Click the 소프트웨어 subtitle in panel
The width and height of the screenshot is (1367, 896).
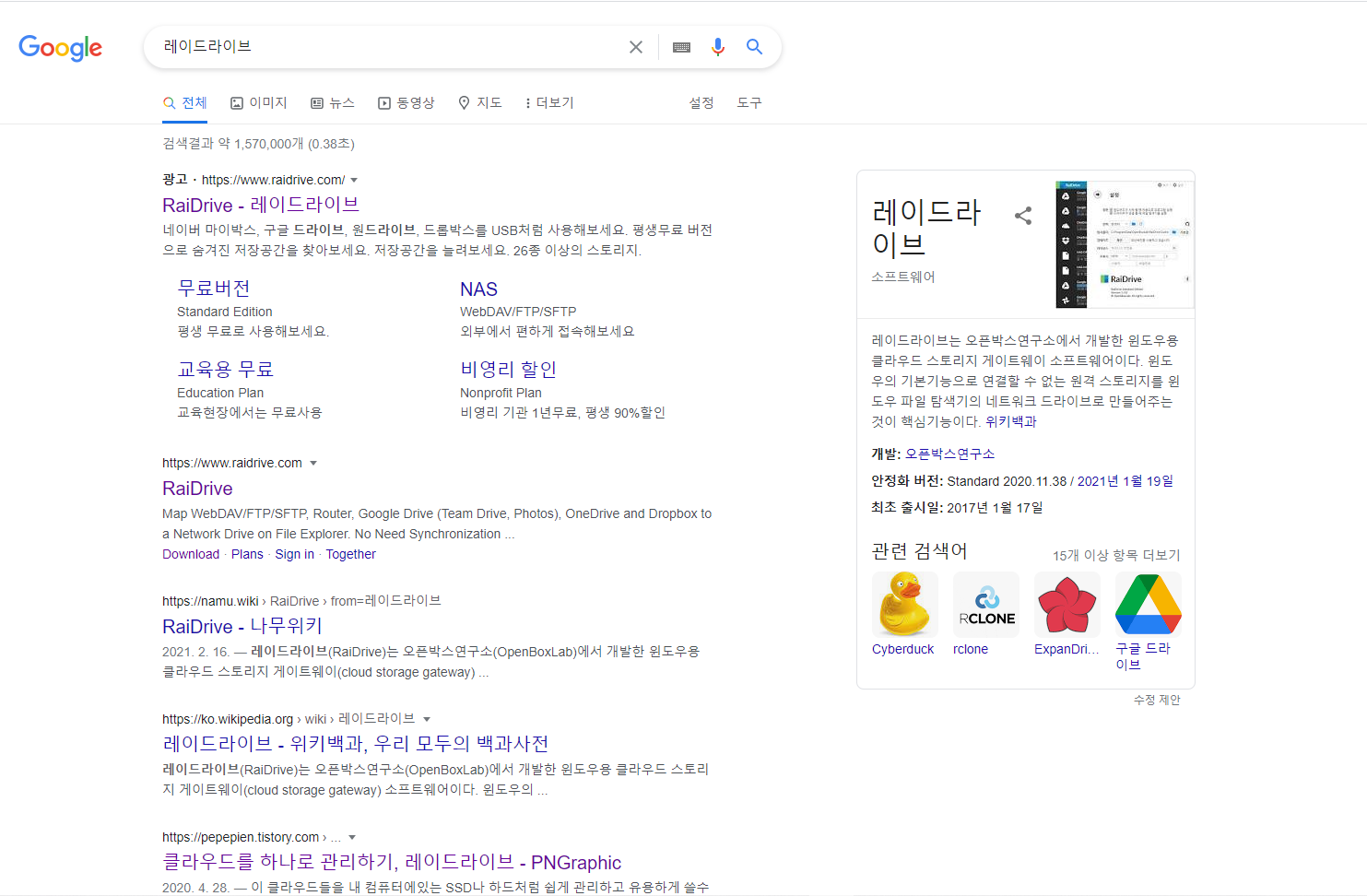tap(903, 277)
